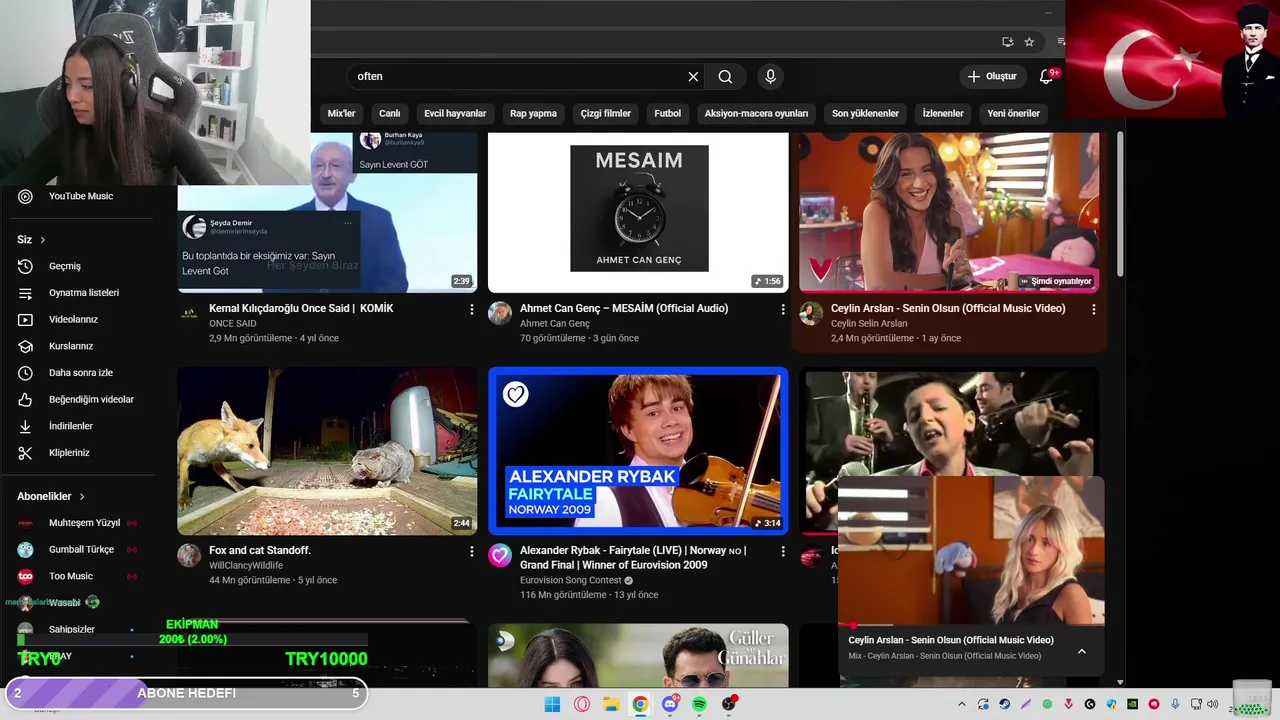1280x720 pixels.
Task: Open options menu for Kemal Kılıçdaroğlu video
Action: (x=472, y=310)
